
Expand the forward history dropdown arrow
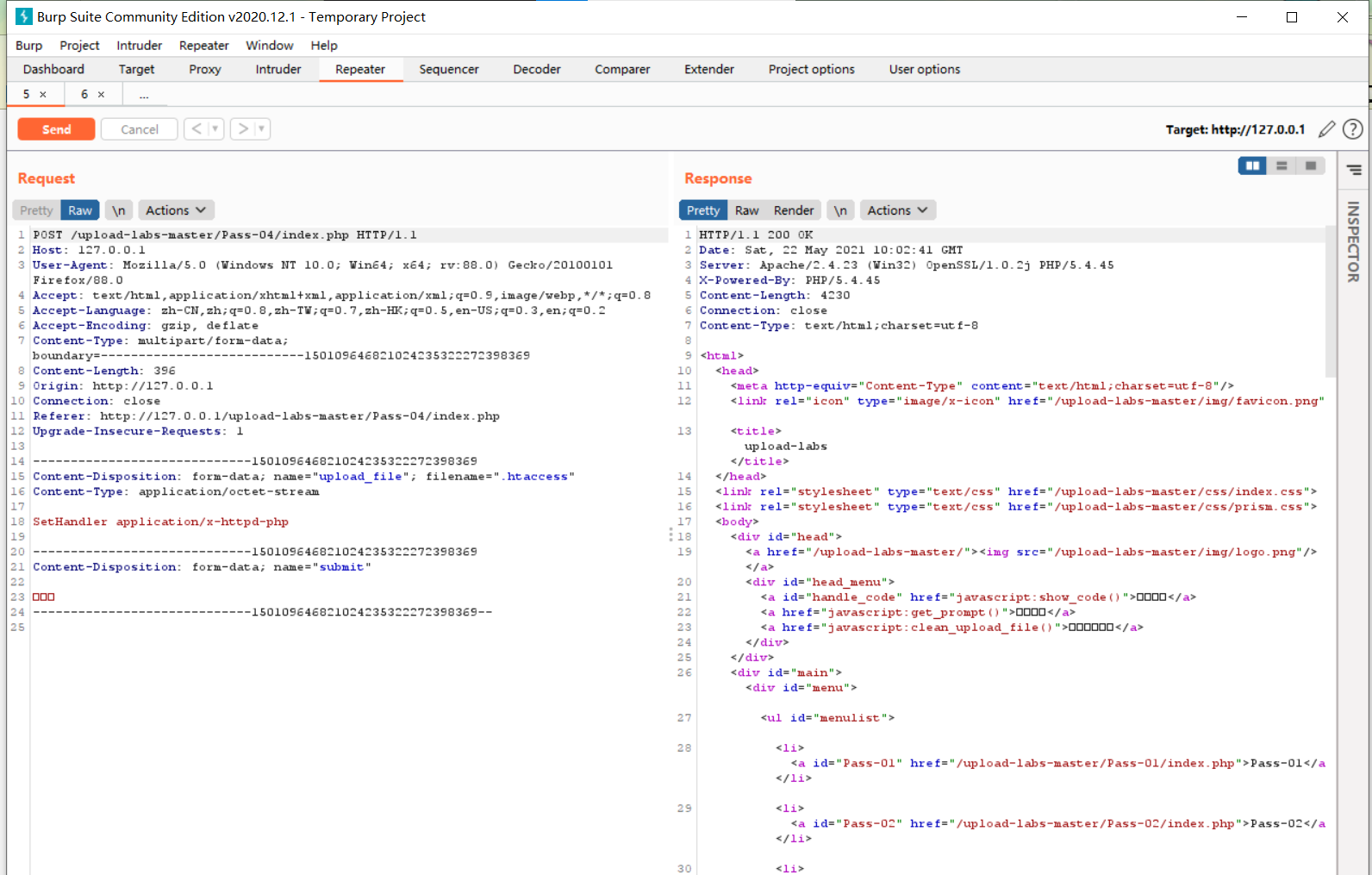pos(262,129)
